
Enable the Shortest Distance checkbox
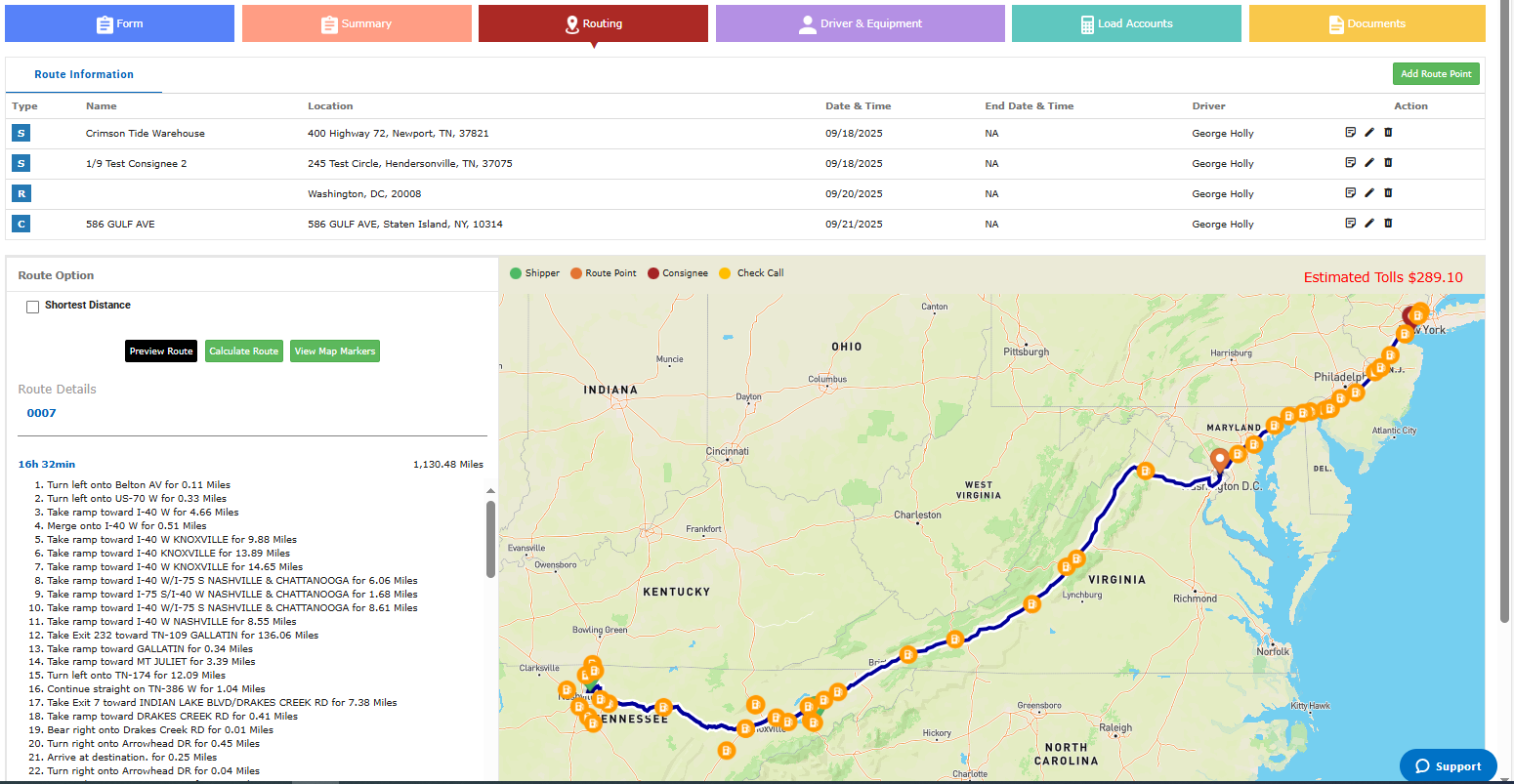(33, 307)
